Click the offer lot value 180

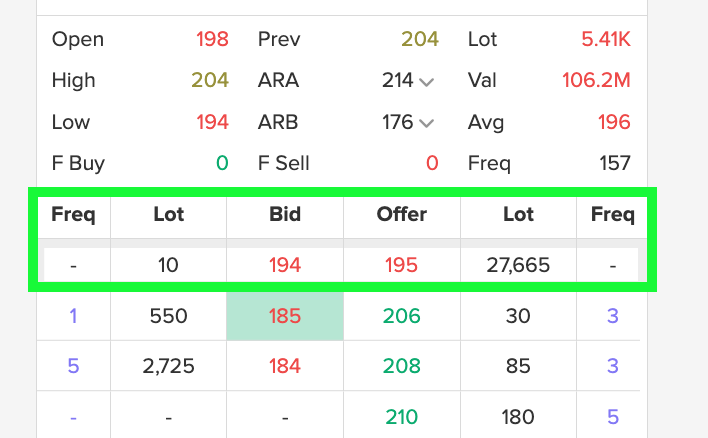pos(518,415)
